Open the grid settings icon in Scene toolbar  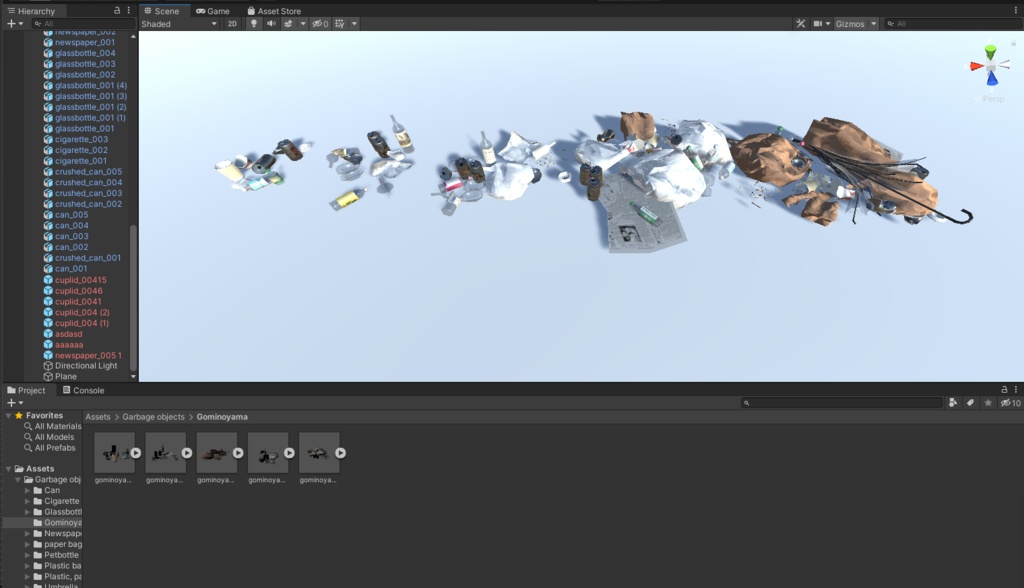(338, 23)
